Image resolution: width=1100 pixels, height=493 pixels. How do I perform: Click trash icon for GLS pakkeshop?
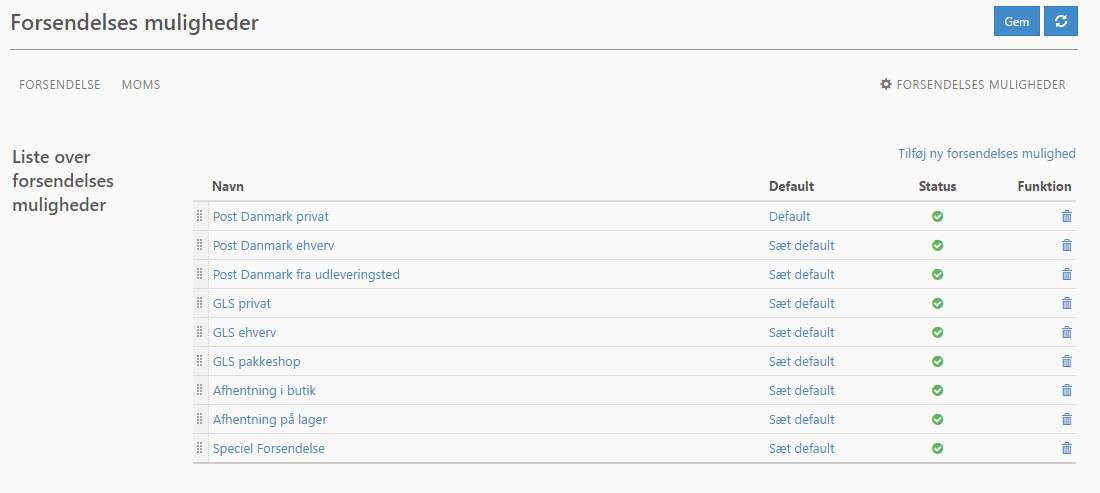pos(1066,362)
